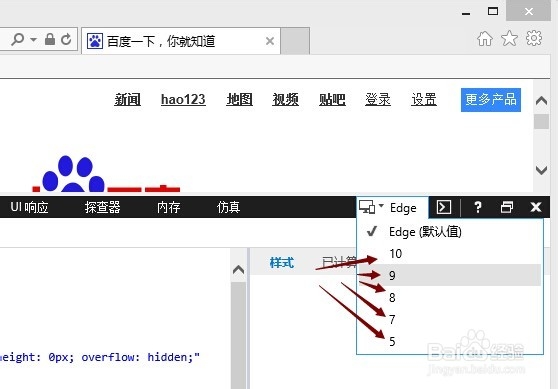Open the 设置 link
Viewport: 558px width, 389px height.
[x=424, y=99]
